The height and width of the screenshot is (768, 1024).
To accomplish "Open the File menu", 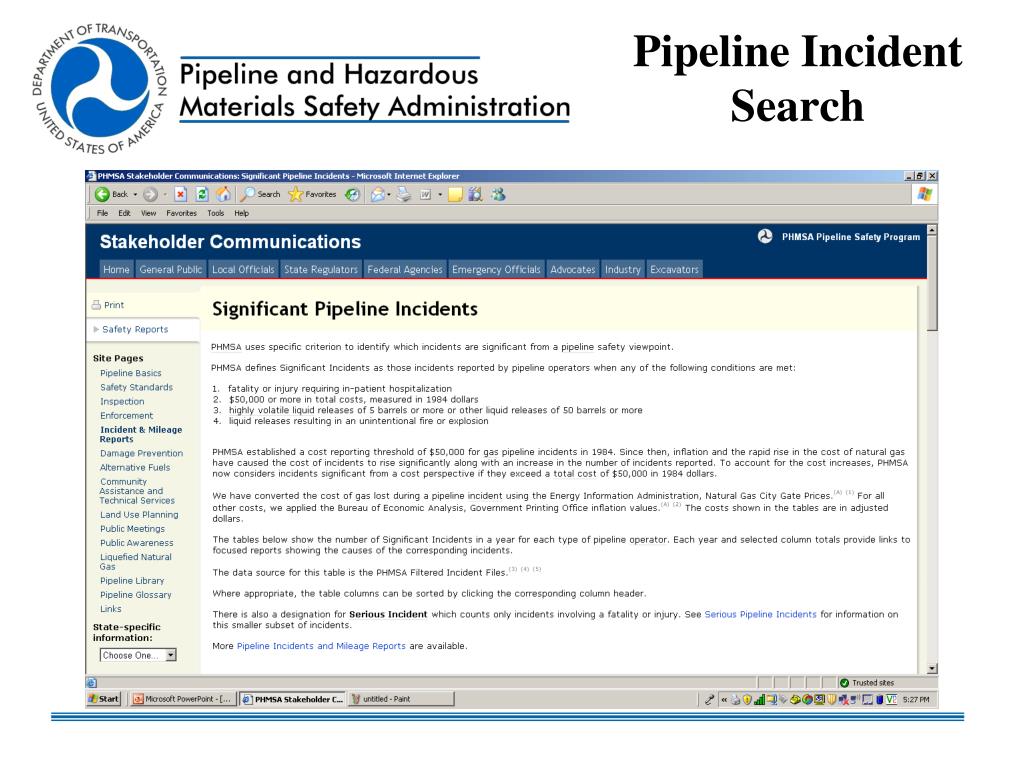I will 103,214.
